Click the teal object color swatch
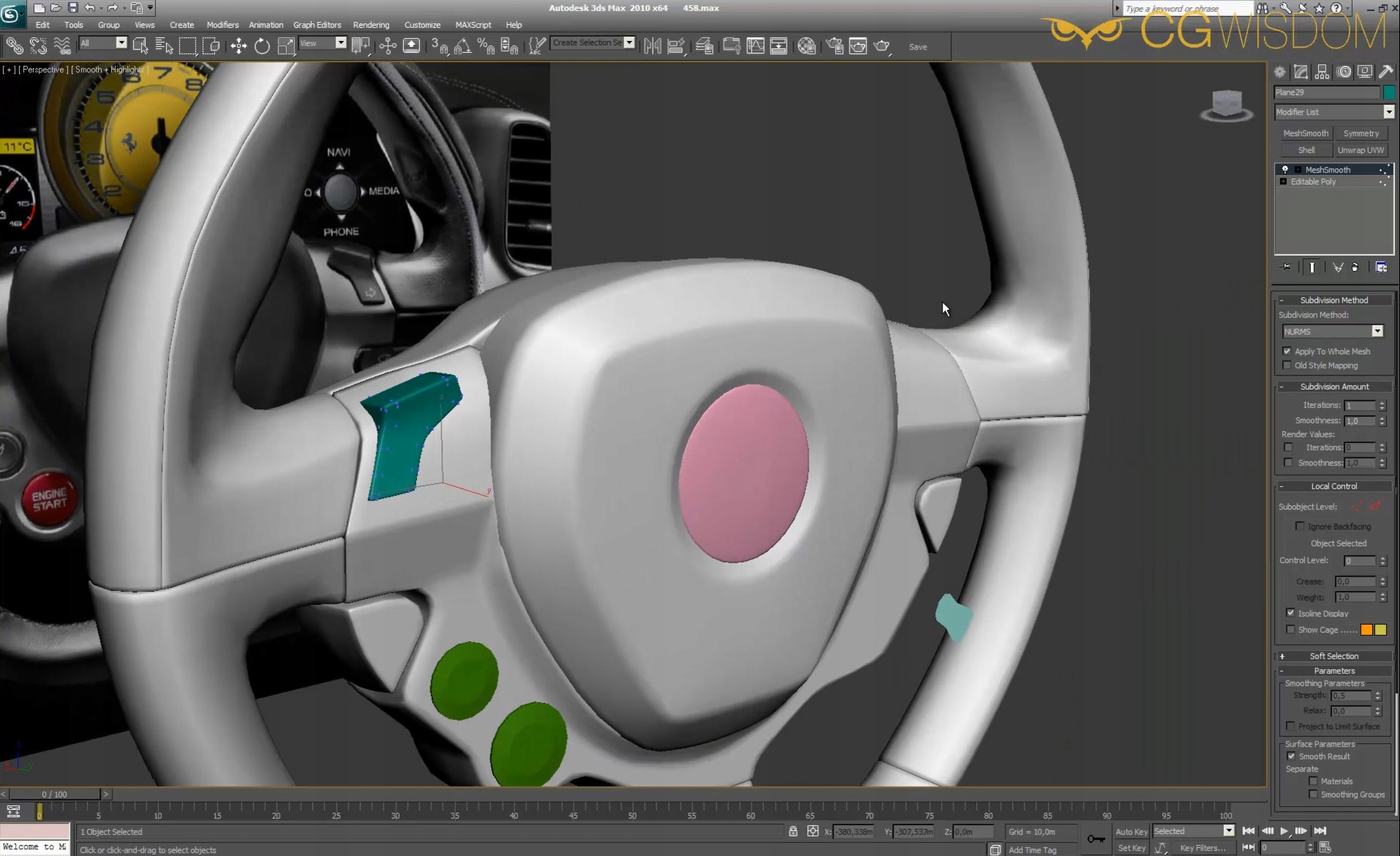 click(x=1388, y=92)
